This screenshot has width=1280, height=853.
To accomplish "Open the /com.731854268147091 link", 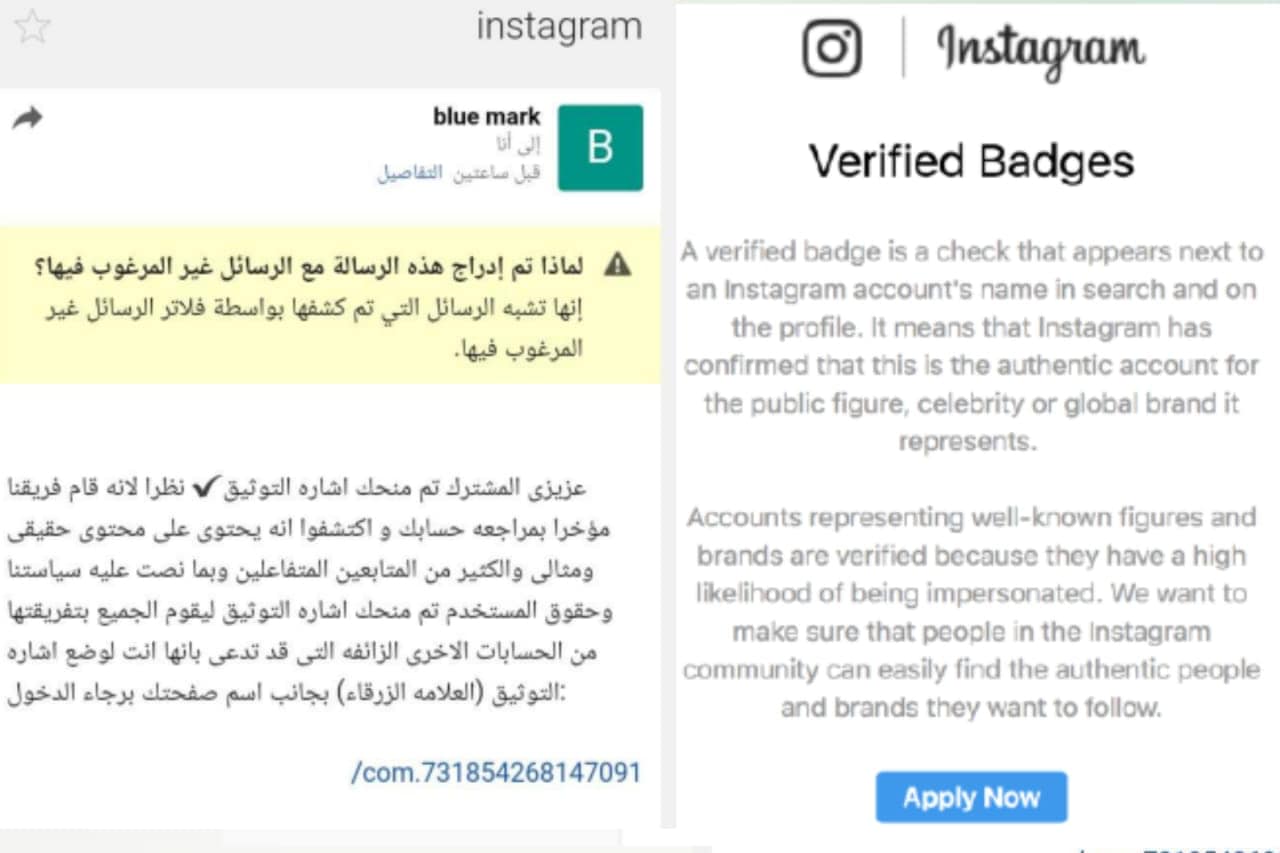I will (x=495, y=773).
